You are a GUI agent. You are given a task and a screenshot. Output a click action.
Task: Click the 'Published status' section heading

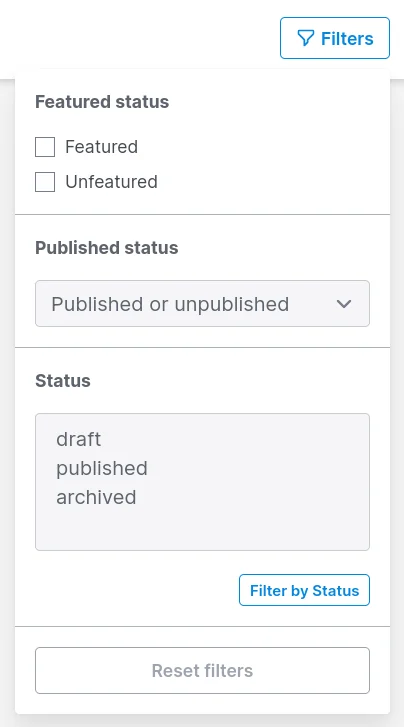[x=107, y=248]
